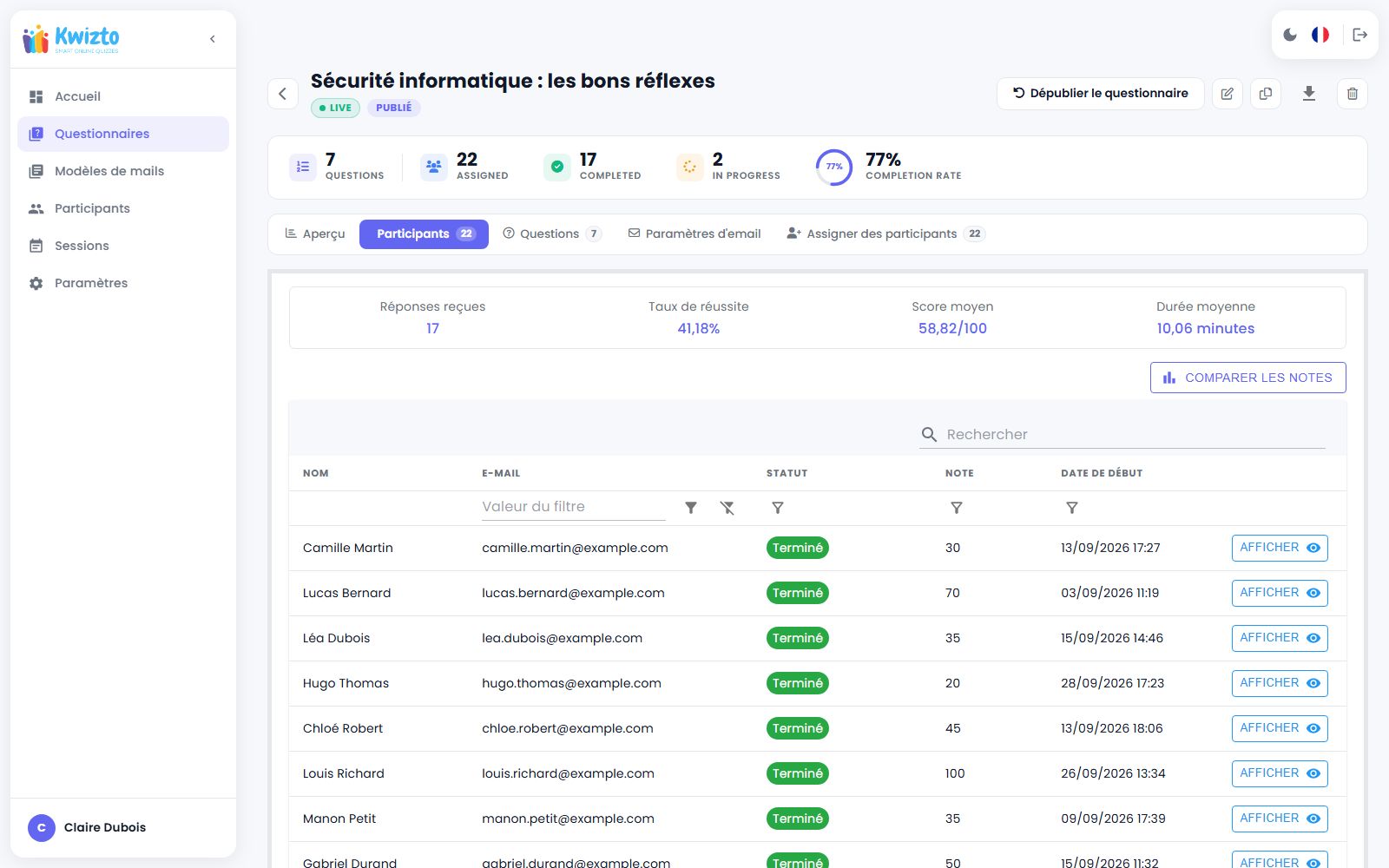Change language via French flag

pos(1320,35)
